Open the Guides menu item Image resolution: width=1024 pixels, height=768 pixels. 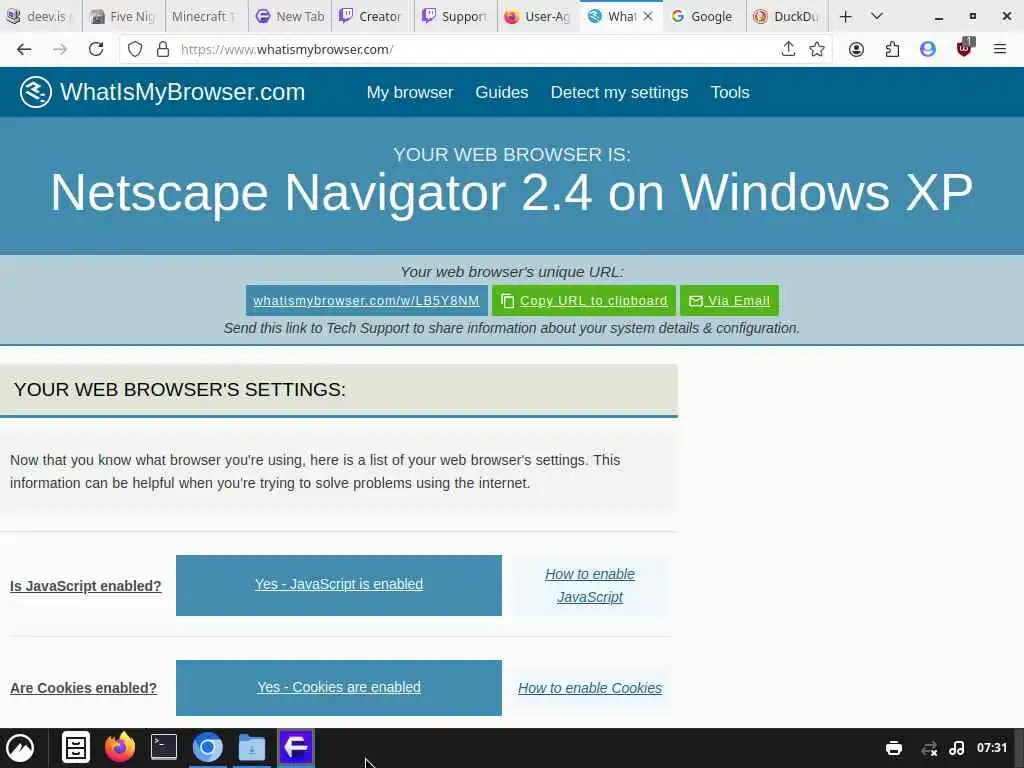[x=502, y=93]
